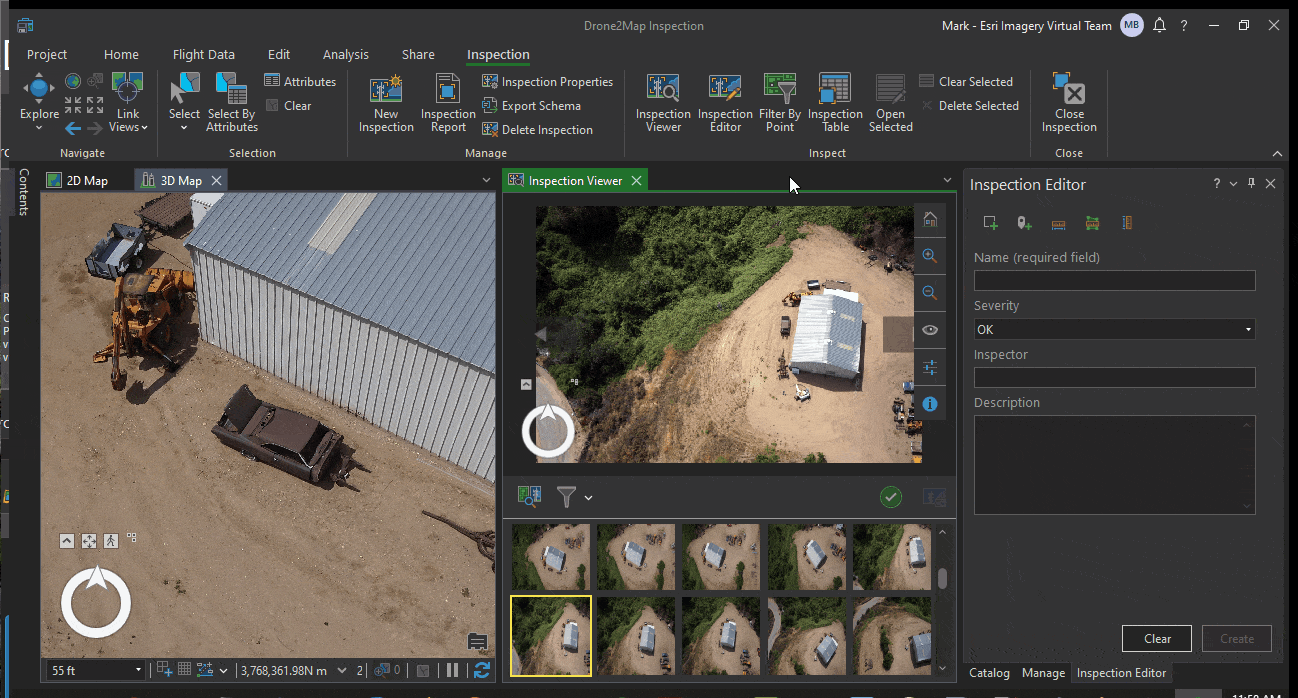Open coordinate display units dropdown
The width and height of the screenshot is (1298, 698).
coord(342,670)
